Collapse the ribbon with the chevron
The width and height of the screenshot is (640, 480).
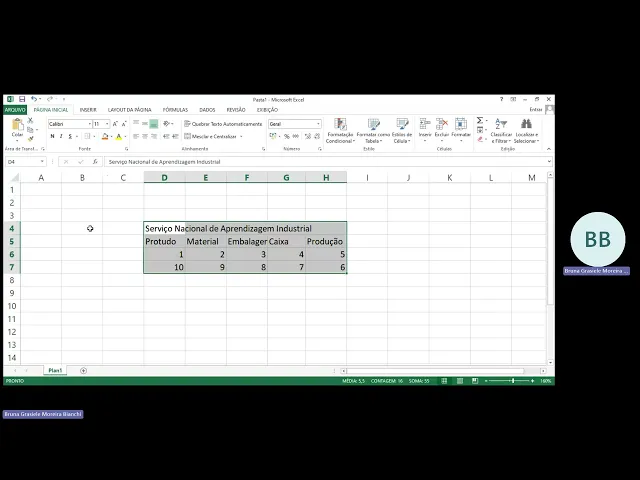[549, 149]
